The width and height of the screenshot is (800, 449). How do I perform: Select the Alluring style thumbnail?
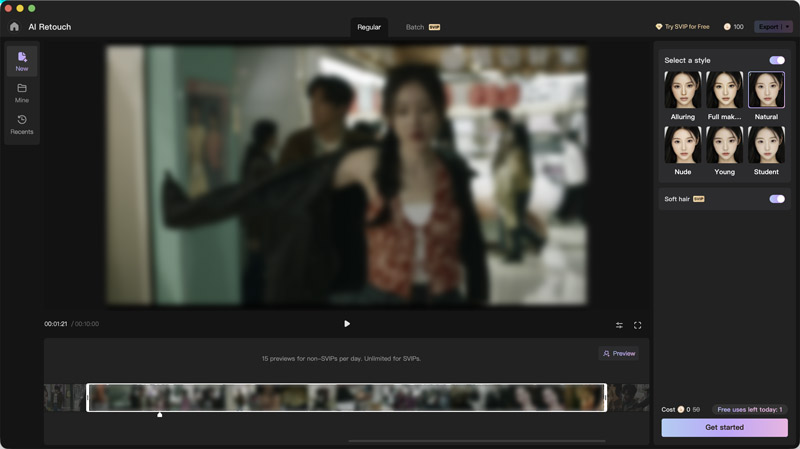click(683, 91)
